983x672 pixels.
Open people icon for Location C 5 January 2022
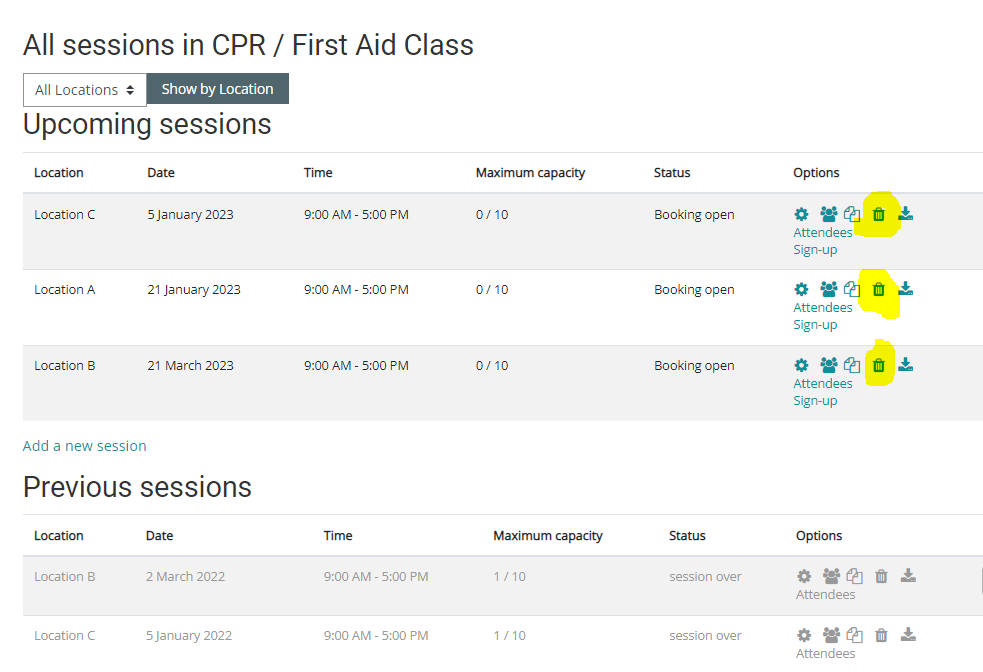pos(831,635)
